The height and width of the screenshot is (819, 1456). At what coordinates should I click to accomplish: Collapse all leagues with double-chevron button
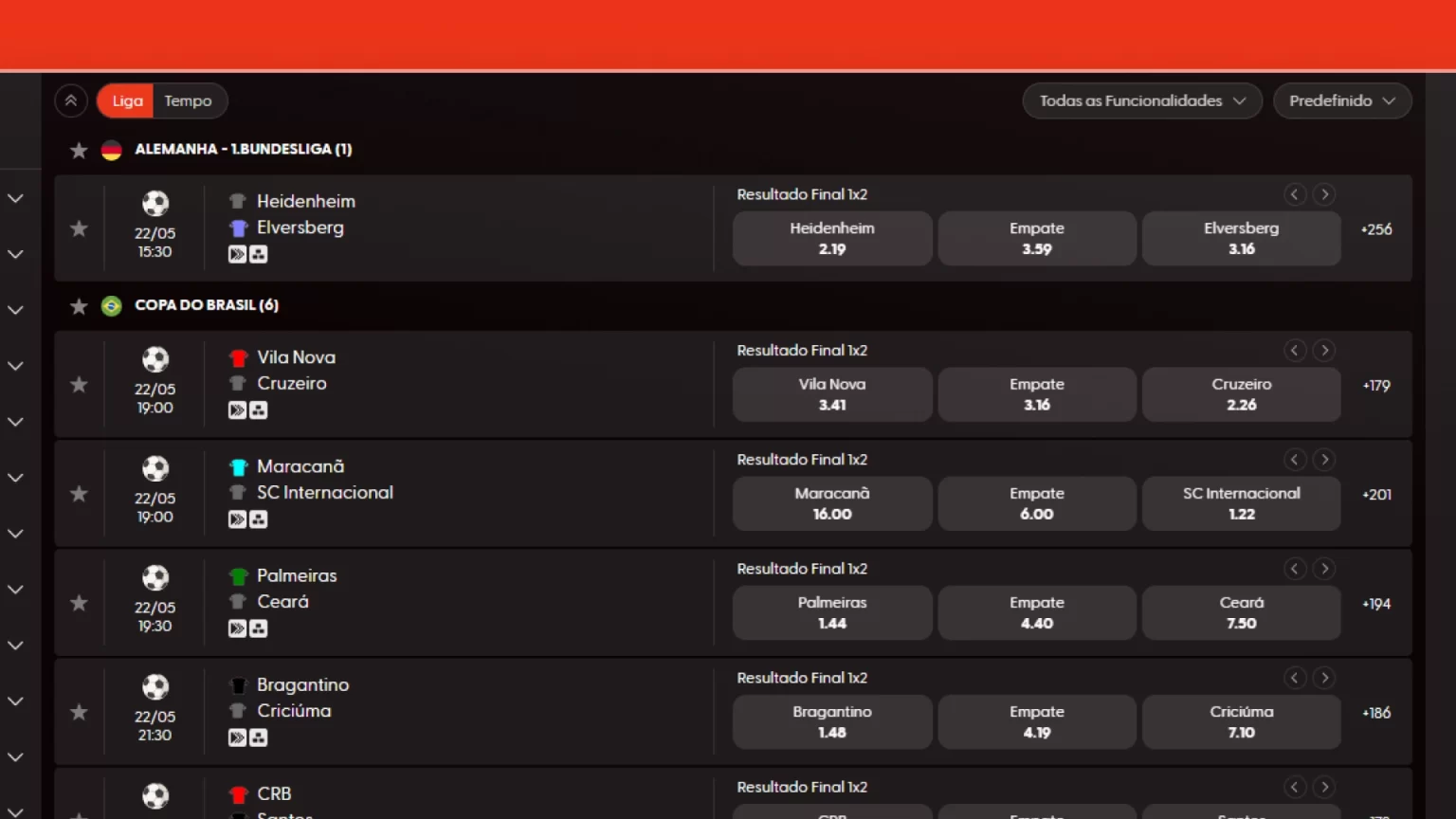(71, 100)
